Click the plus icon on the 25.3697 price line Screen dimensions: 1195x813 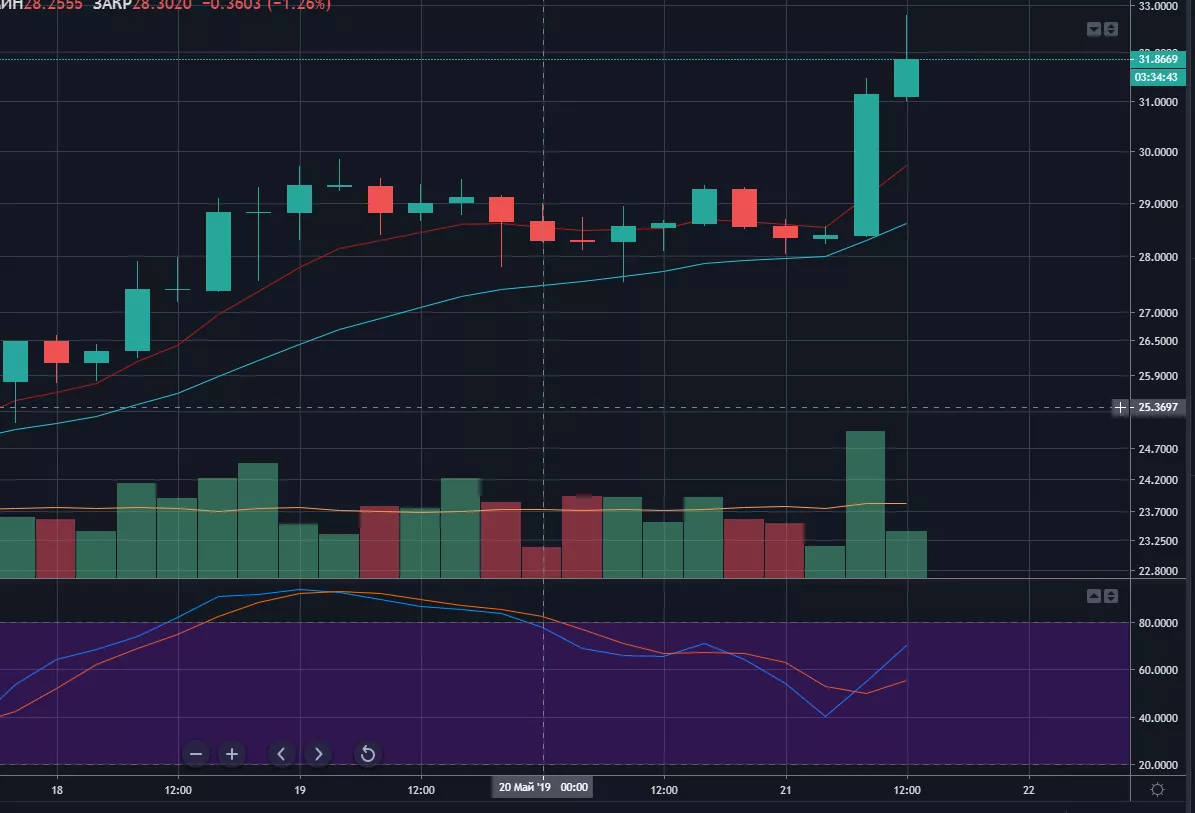click(x=1120, y=408)
